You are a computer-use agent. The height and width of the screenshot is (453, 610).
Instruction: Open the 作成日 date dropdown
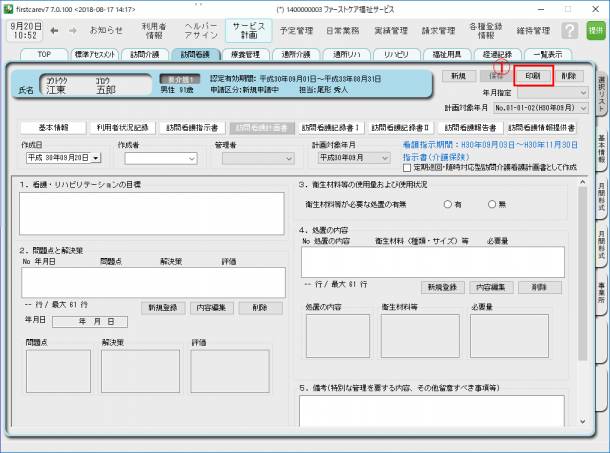coord(96,157)
